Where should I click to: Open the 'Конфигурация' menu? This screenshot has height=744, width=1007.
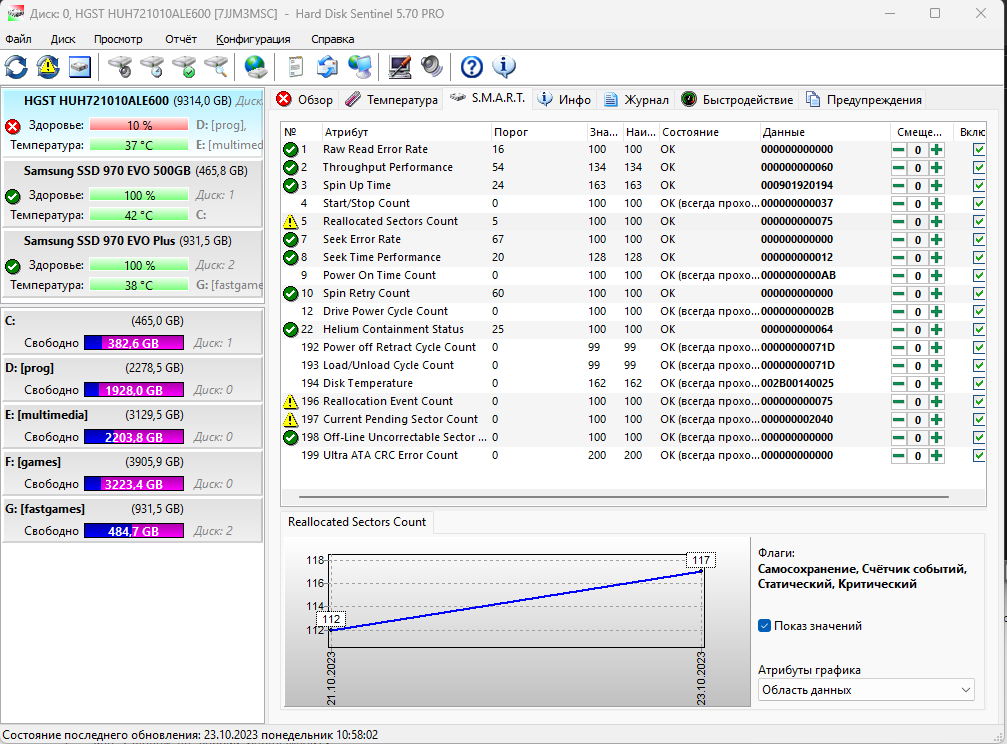(253, 39)
